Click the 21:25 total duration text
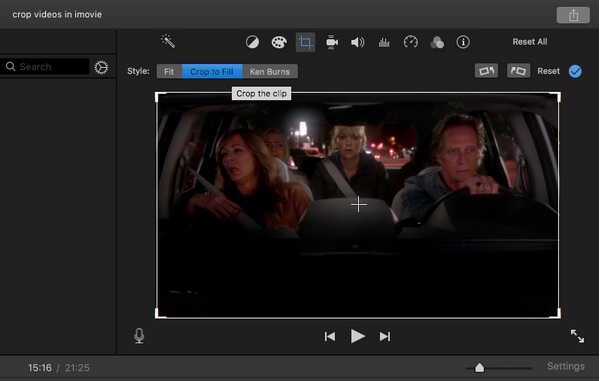 [x=77, y=368]
